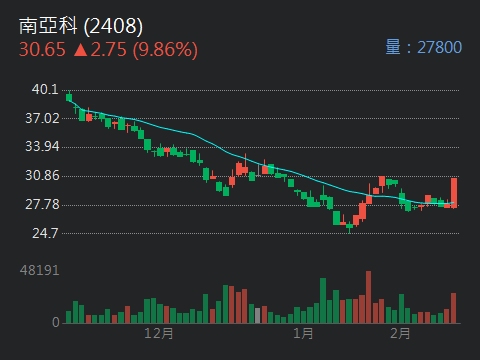
Task: Click the price change 2.75 (9.86%)
Action: pyautogui.click(x=136, y=50)
